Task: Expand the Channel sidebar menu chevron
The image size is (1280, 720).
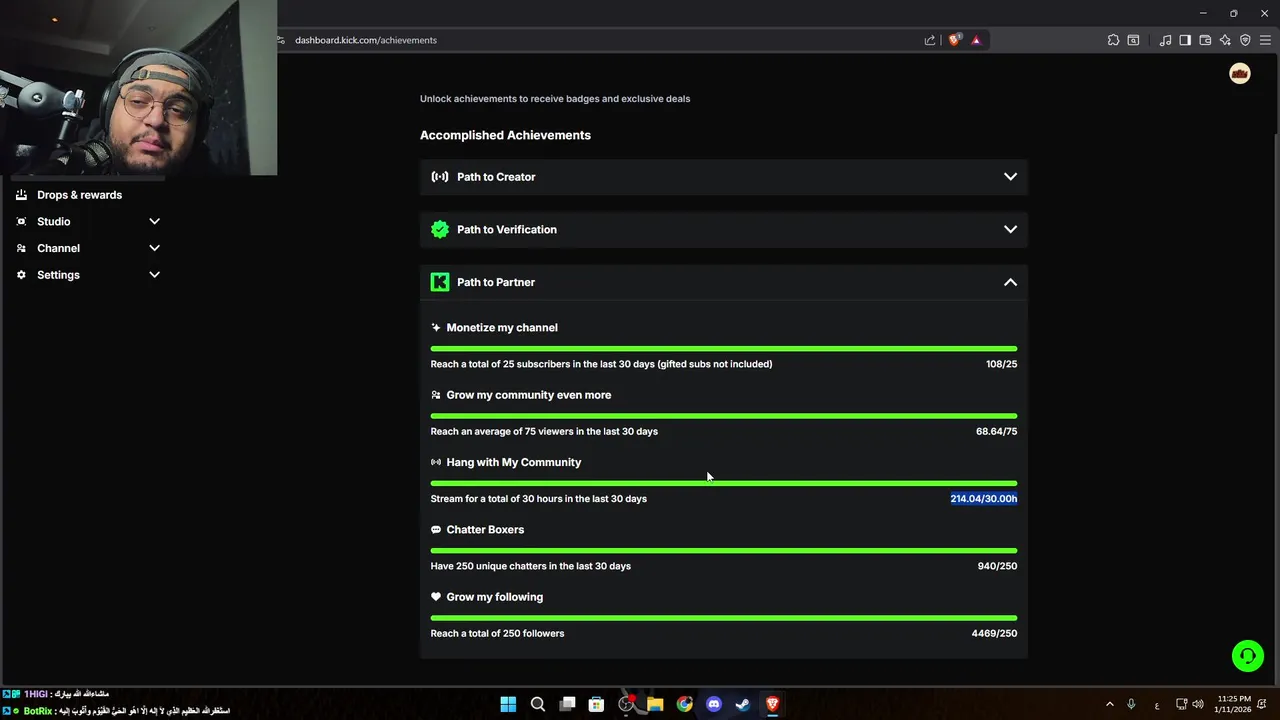Action: click(154, 248)
